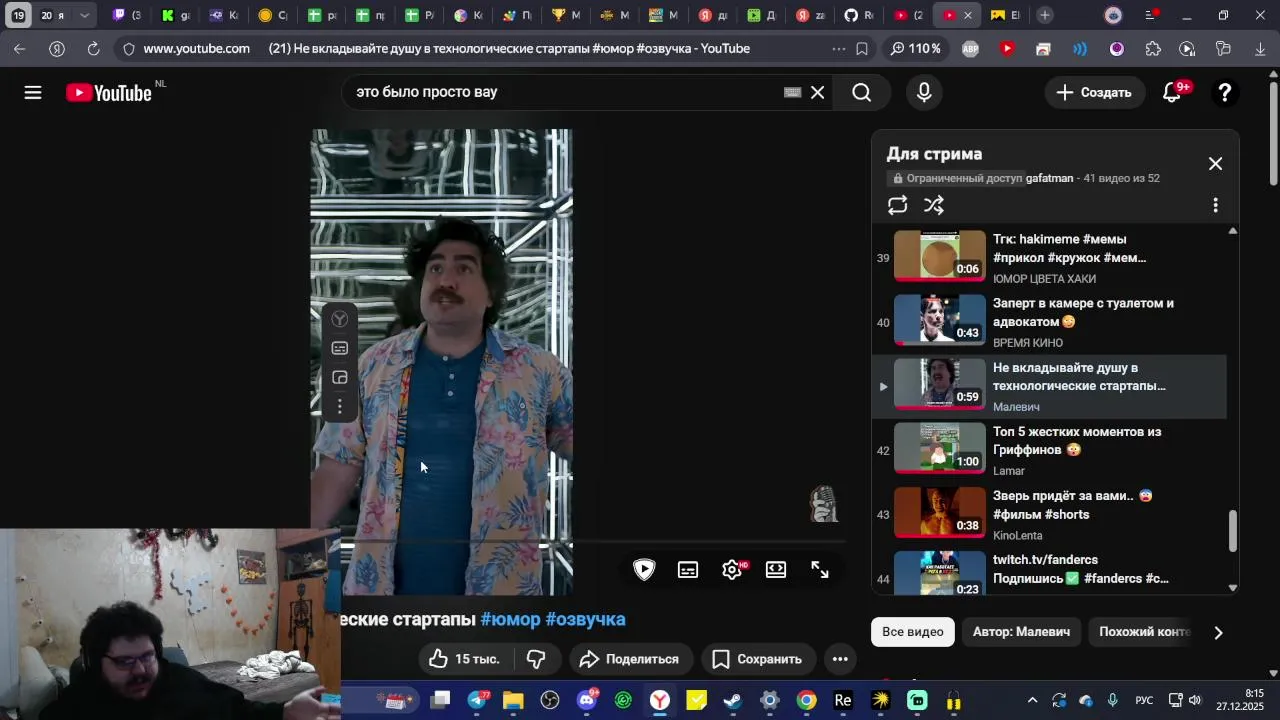Play playlist video Заперт в камере с туалетом
Viewport: 1280px width, 720px height.
tap(1050, 322)
